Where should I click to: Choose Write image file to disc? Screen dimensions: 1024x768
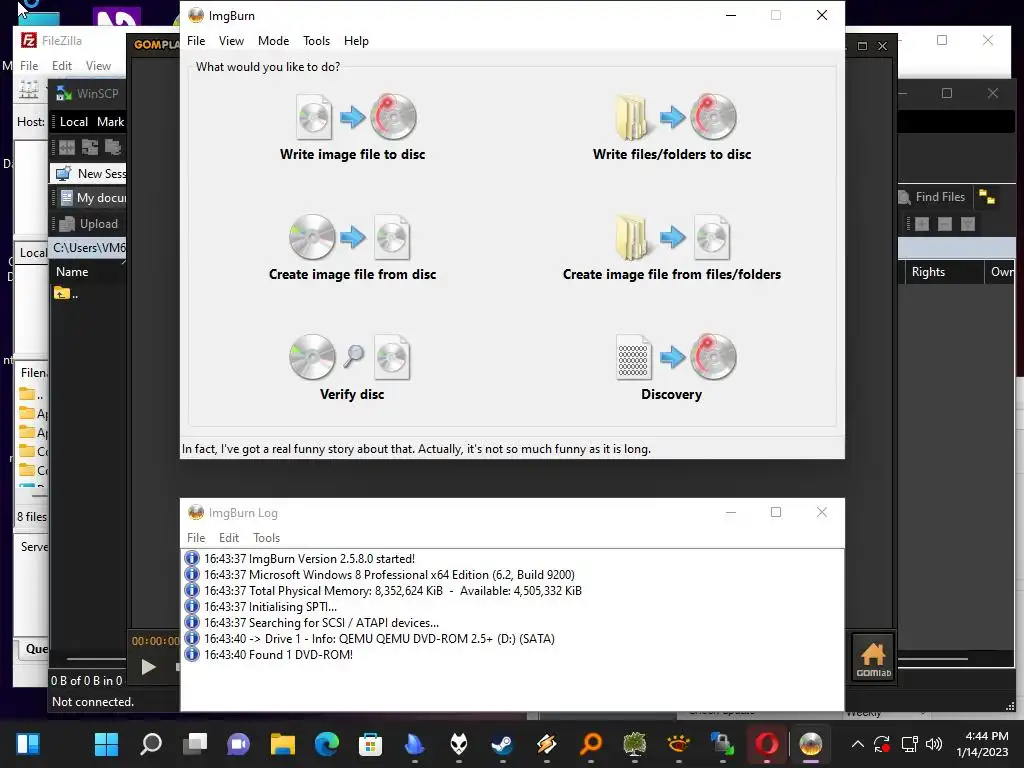click(353, 127)
